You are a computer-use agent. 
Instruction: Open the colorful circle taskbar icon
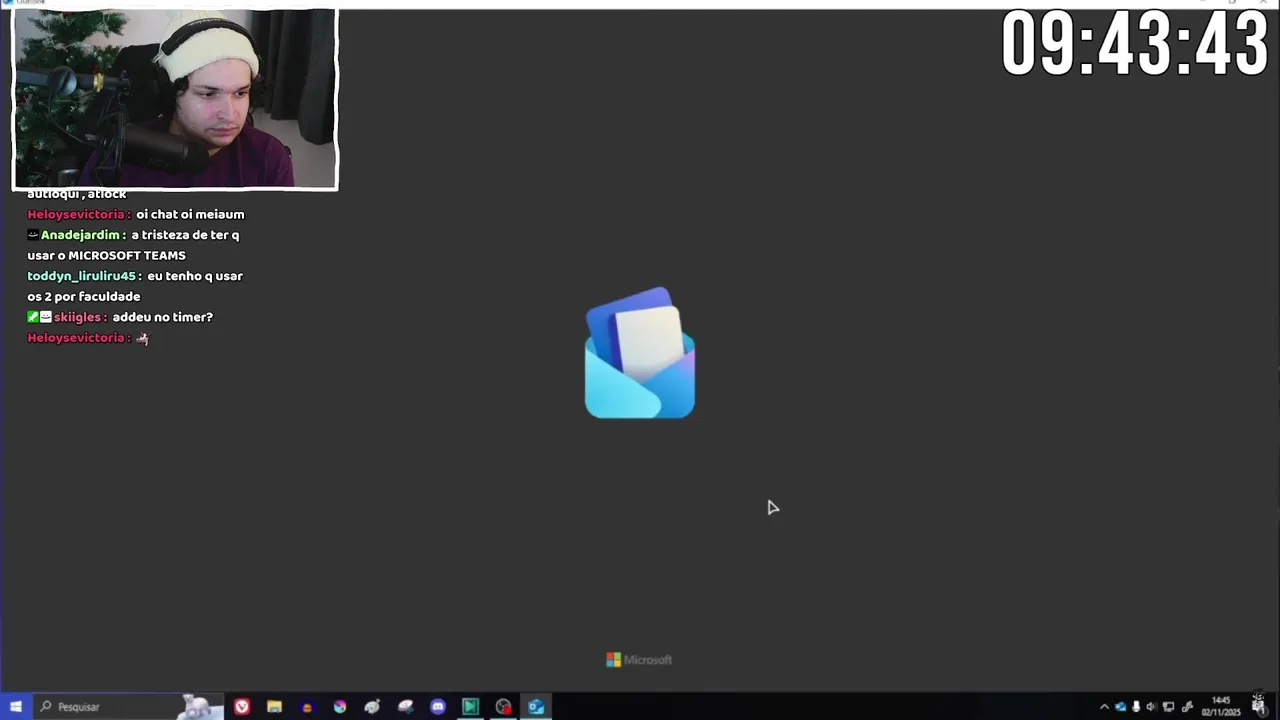(340, 706)
